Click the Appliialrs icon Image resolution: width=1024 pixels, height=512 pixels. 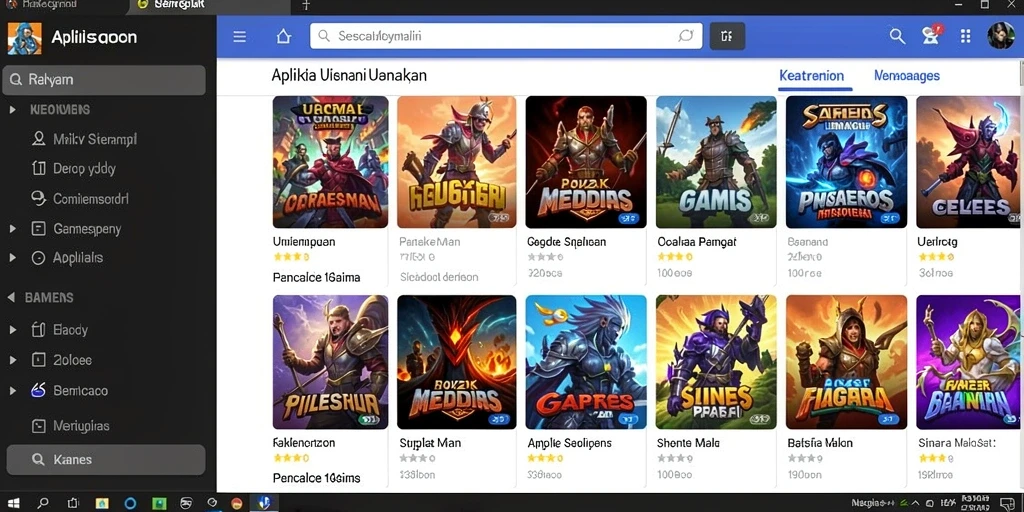click(39, 258)
